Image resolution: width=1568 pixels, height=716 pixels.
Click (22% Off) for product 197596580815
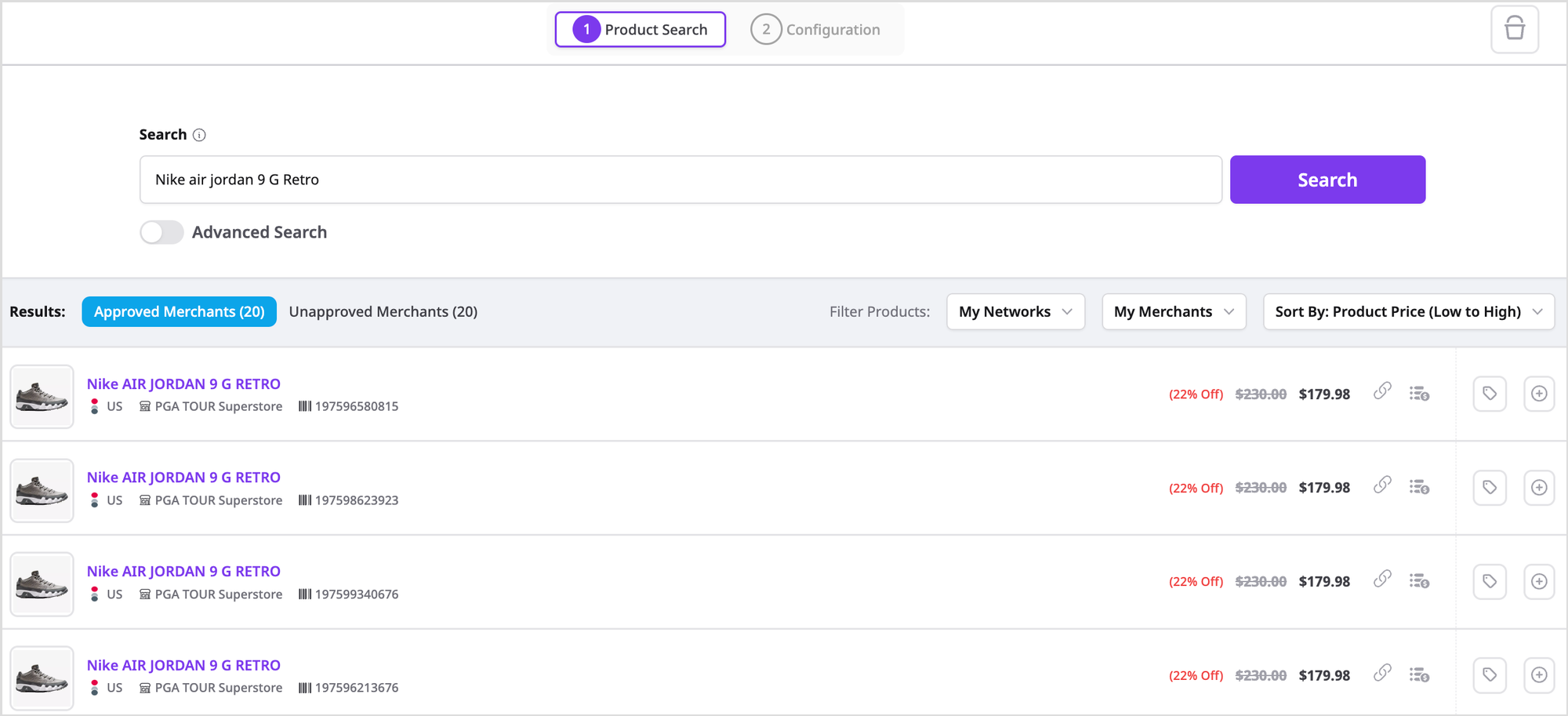(1196, 394)
